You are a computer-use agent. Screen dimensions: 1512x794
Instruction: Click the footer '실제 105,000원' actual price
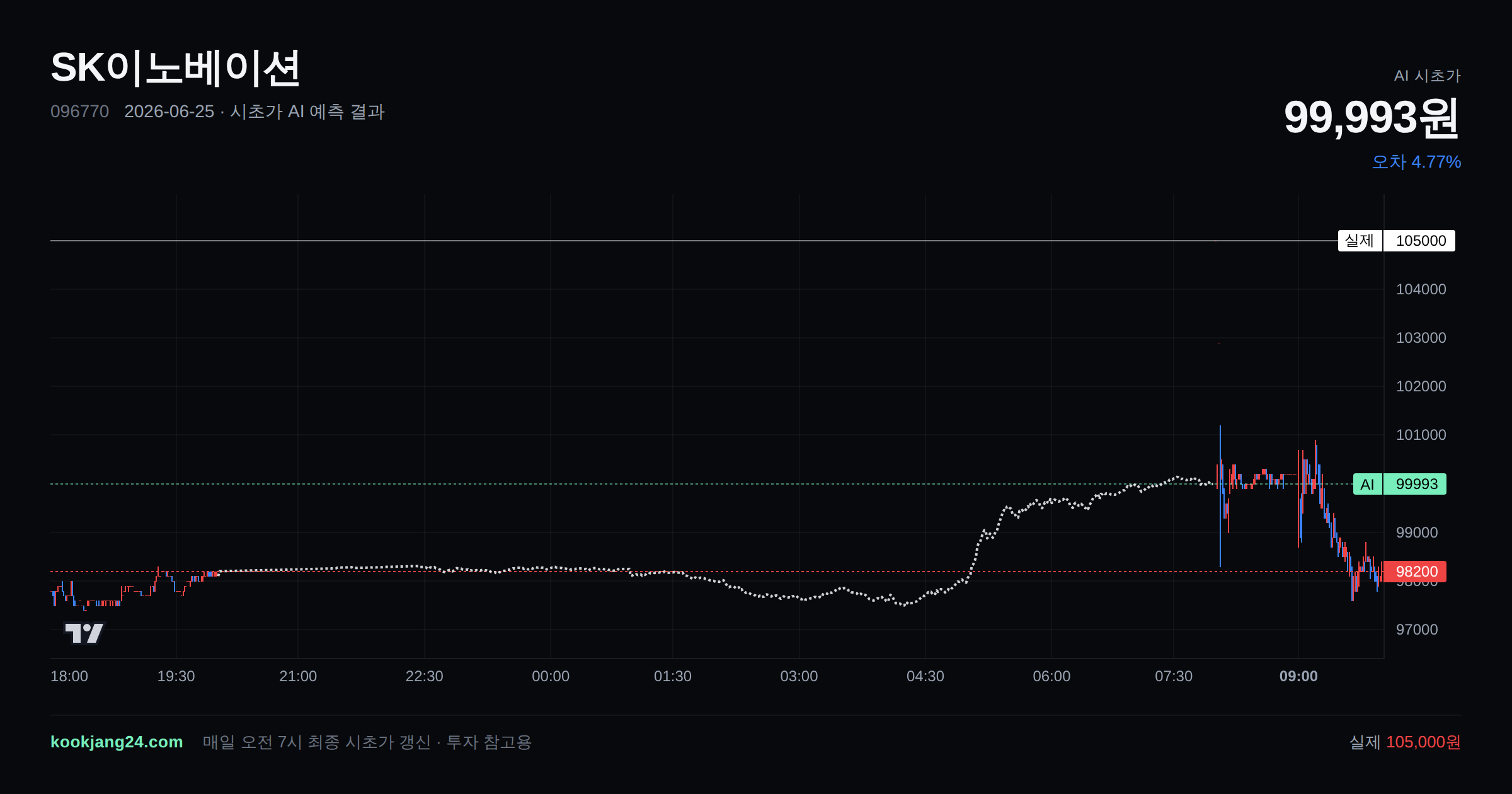(x=1405, y=742)
